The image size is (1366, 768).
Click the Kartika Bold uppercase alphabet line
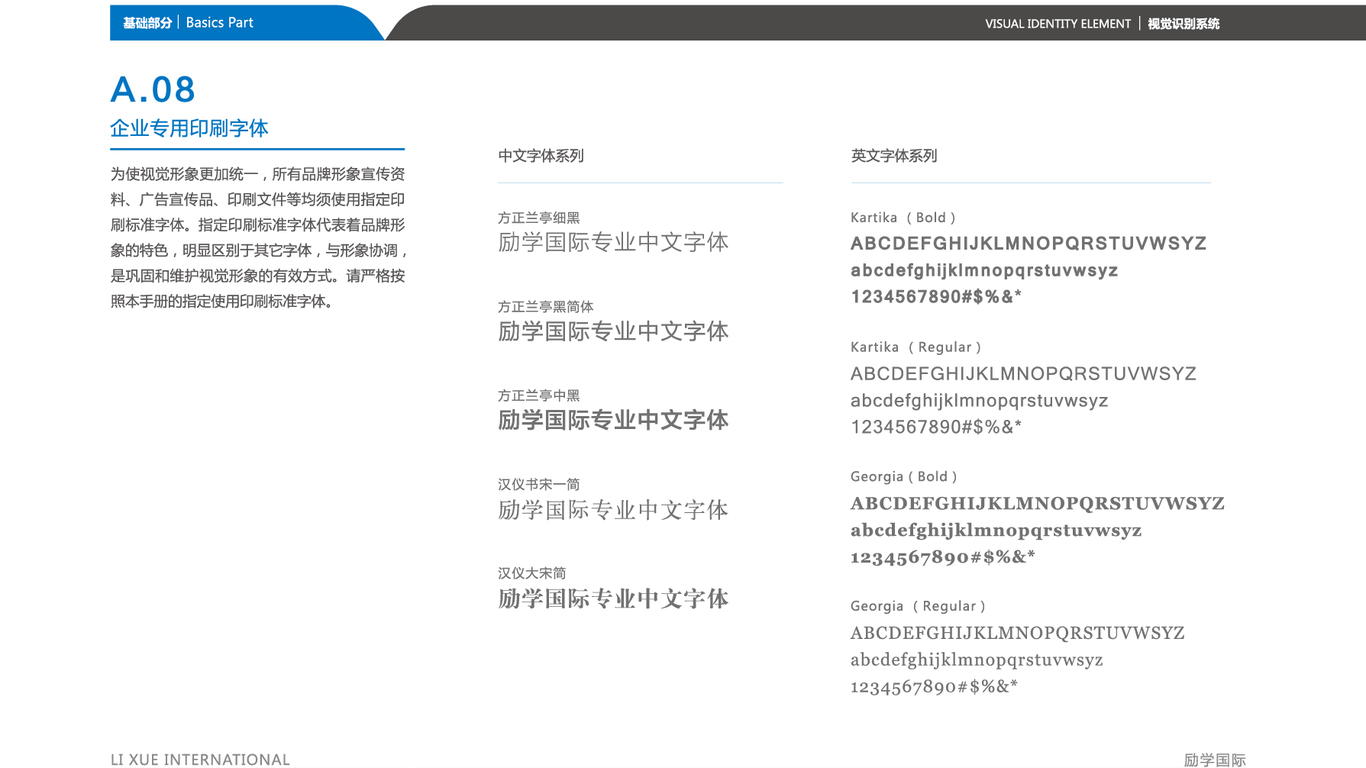1029,244
